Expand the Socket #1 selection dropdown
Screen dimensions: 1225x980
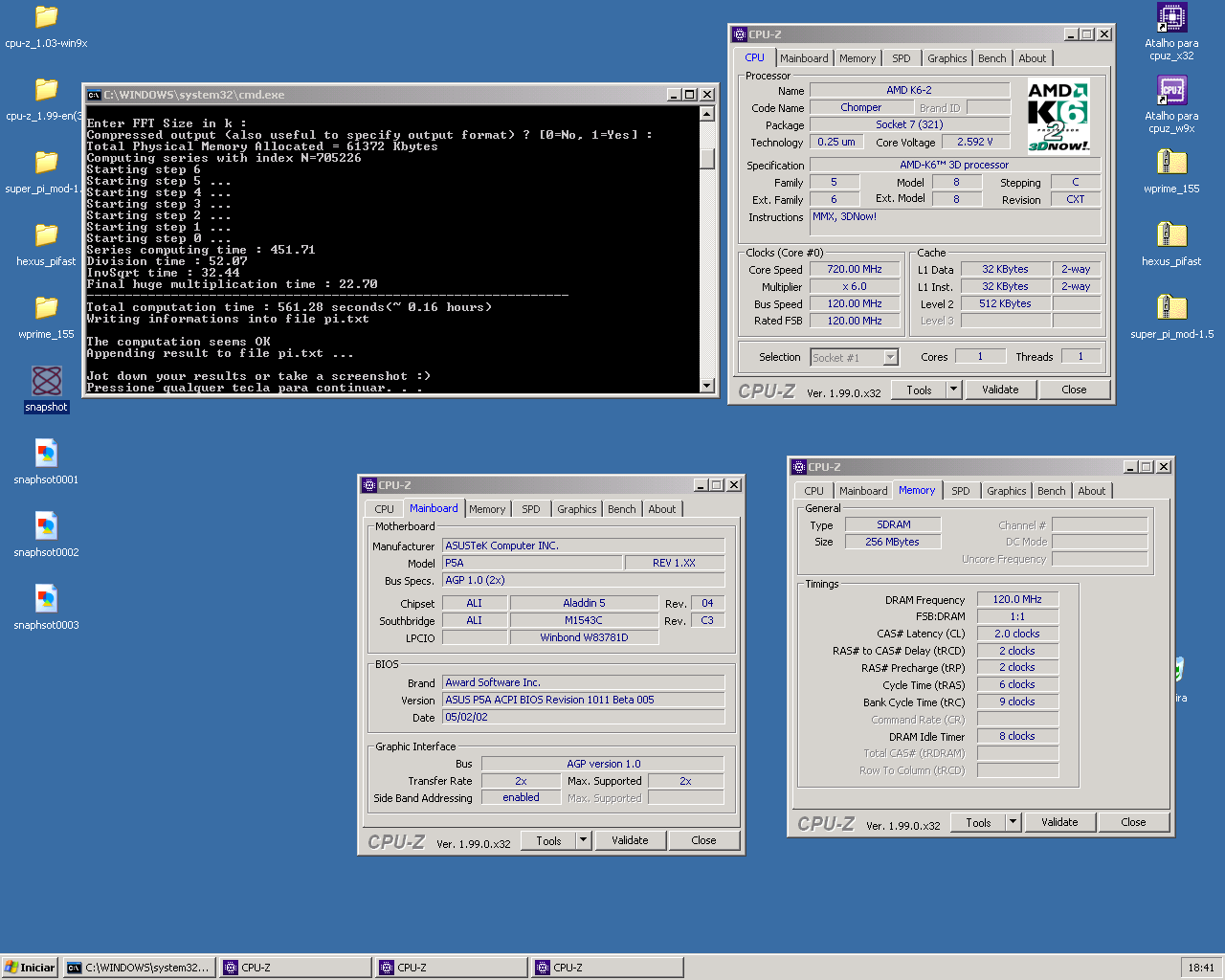(x=890, y=358)
